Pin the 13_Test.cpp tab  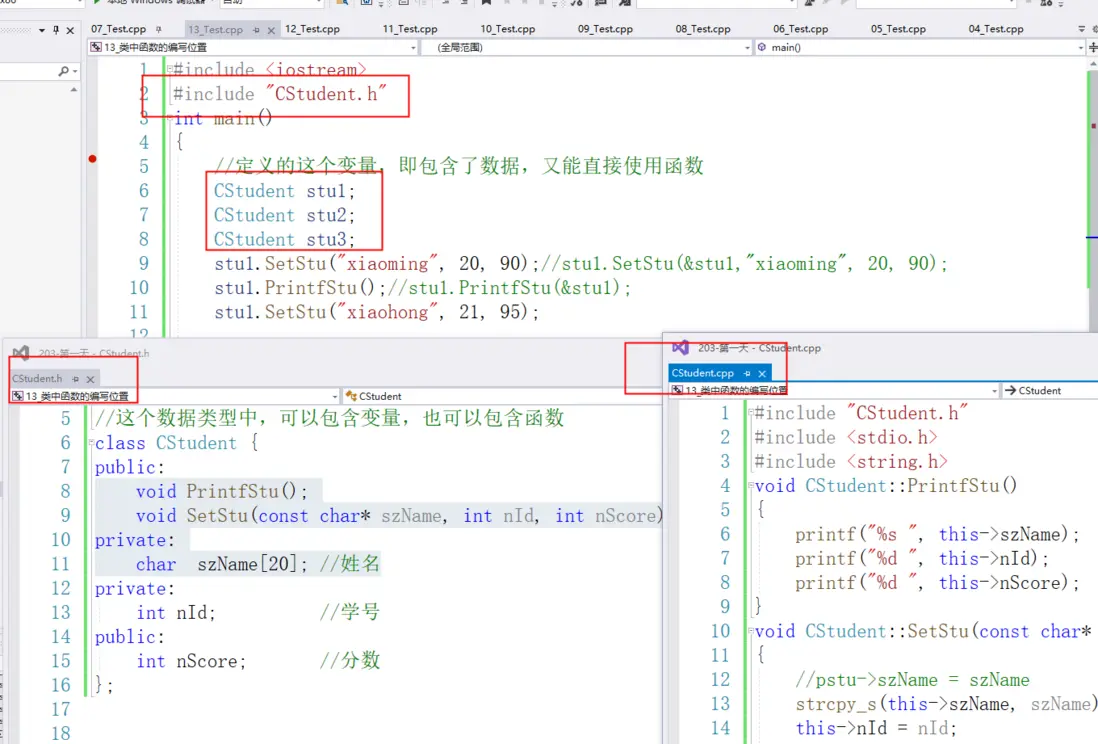(256, 30)
